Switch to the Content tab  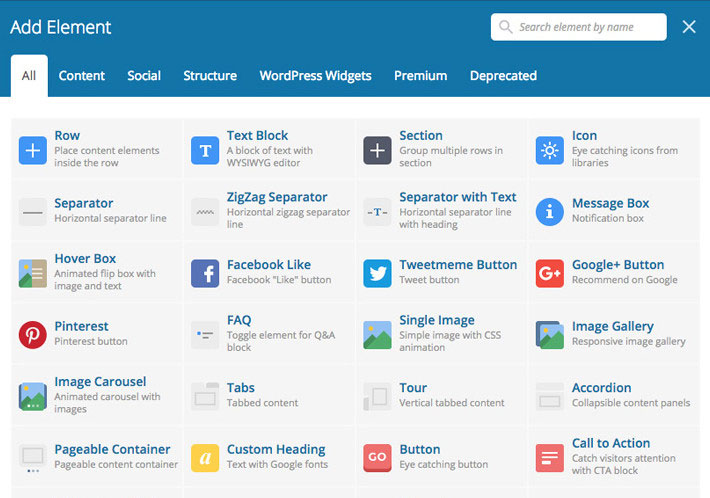[x=82, y=76]
